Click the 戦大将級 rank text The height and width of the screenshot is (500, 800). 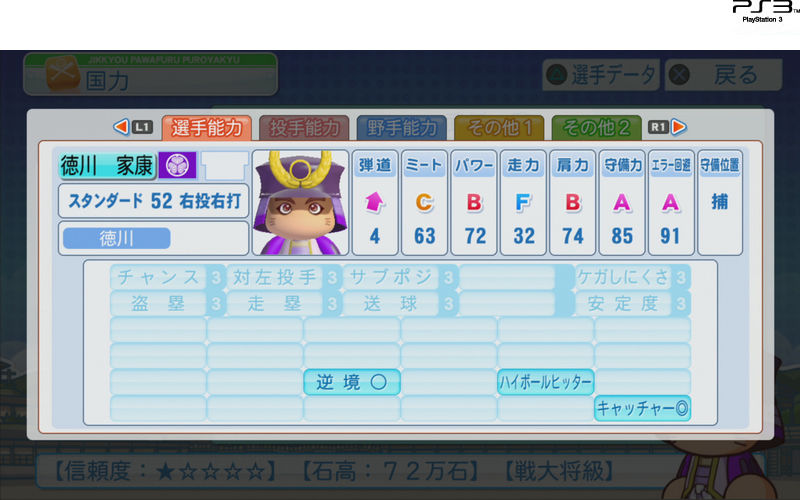click(559, 471)
